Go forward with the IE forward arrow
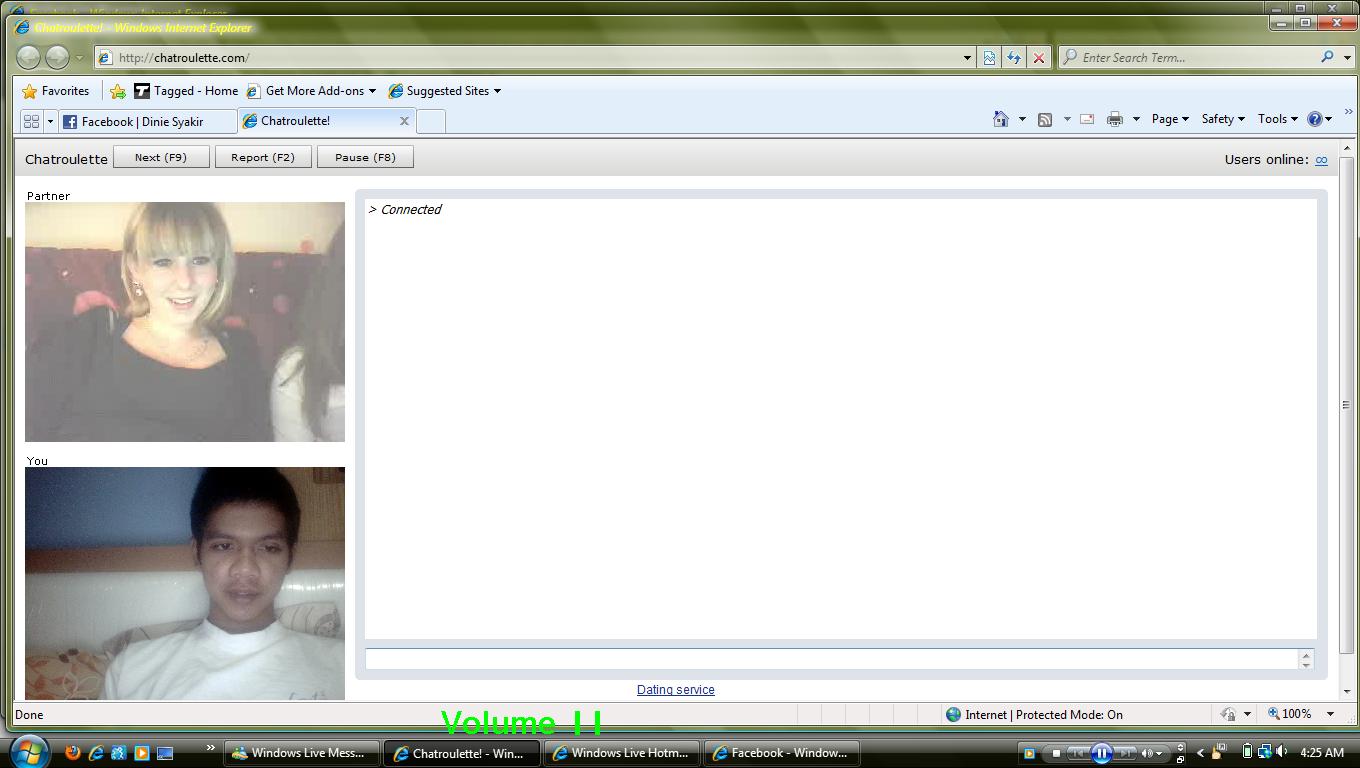Image resolution: width=1360 pixels, height=768 pixels. (x=57, y=57)
